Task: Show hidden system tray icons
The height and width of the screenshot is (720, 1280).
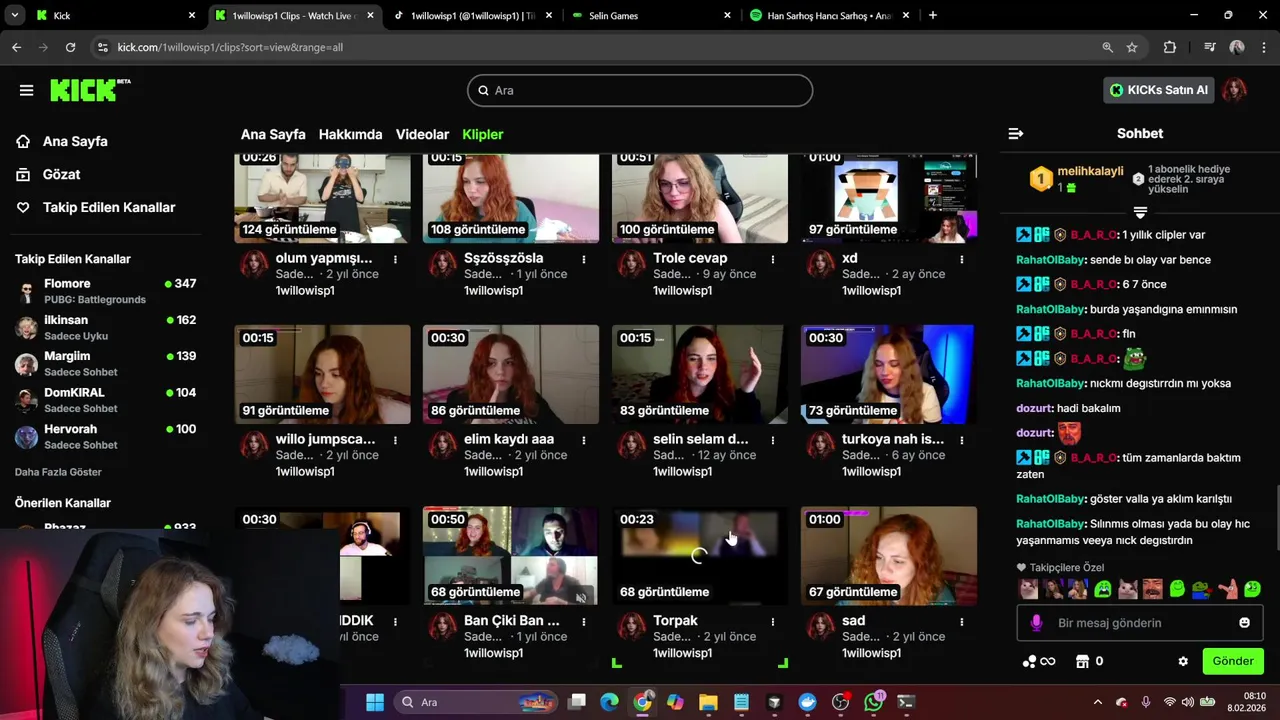Action: click(1097, 702)
